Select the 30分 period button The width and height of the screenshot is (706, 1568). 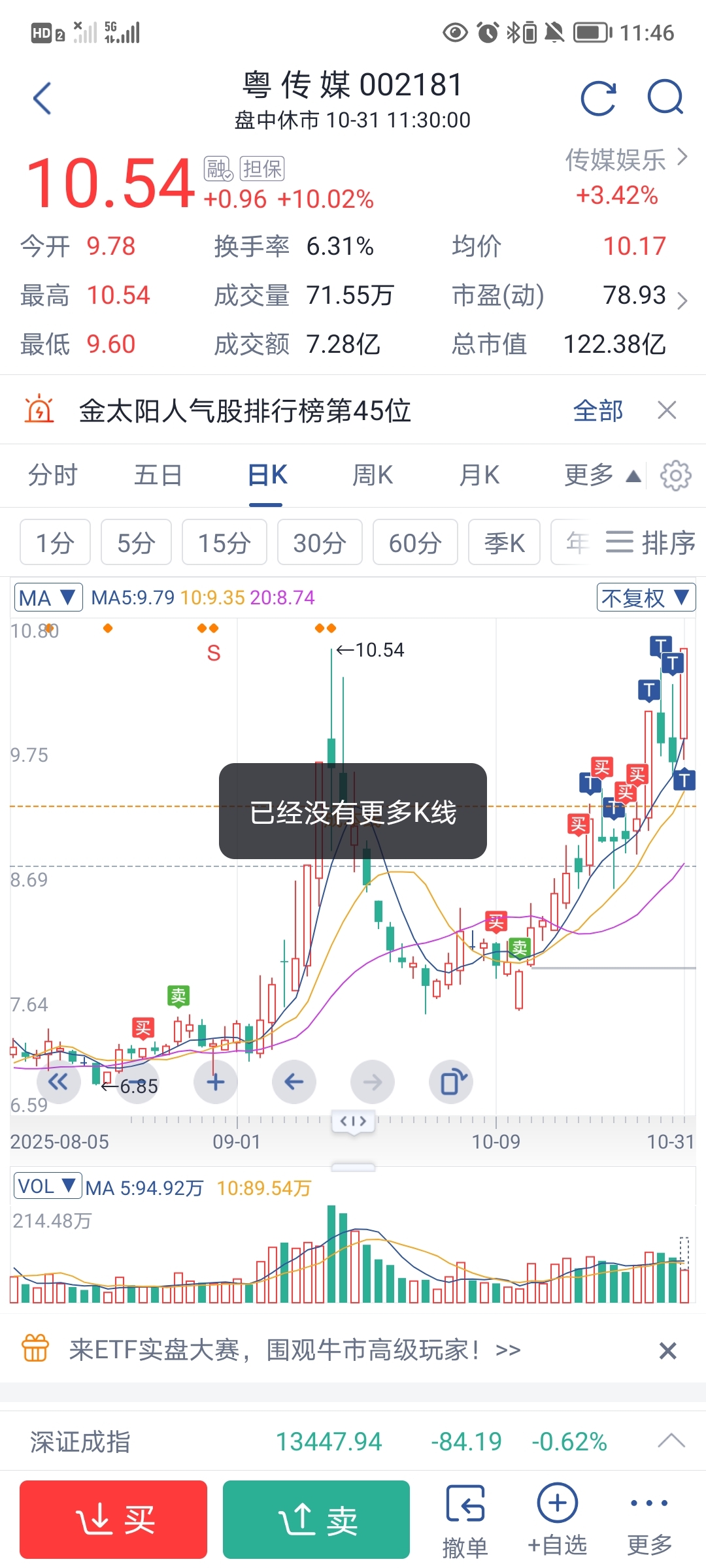click(x=320, y=542)
